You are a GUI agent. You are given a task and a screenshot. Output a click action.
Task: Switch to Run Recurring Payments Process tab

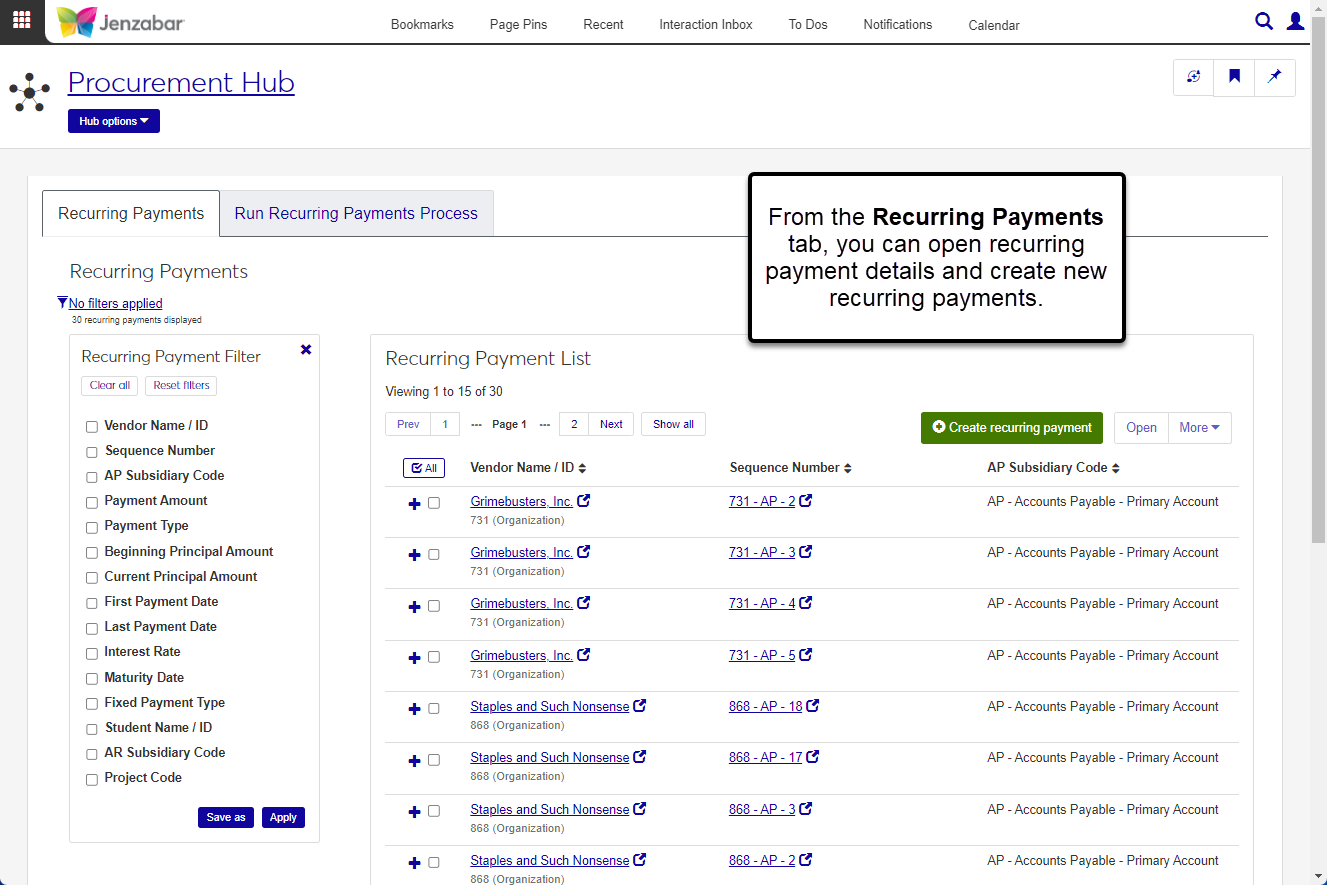click(x=356, y=214)
